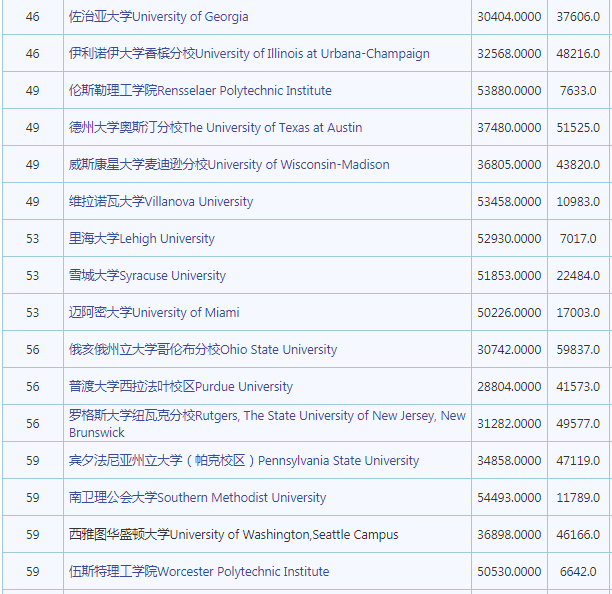Select enrollment value 10983.0
The height and width of the screenshot is (594, 612).
578,202
